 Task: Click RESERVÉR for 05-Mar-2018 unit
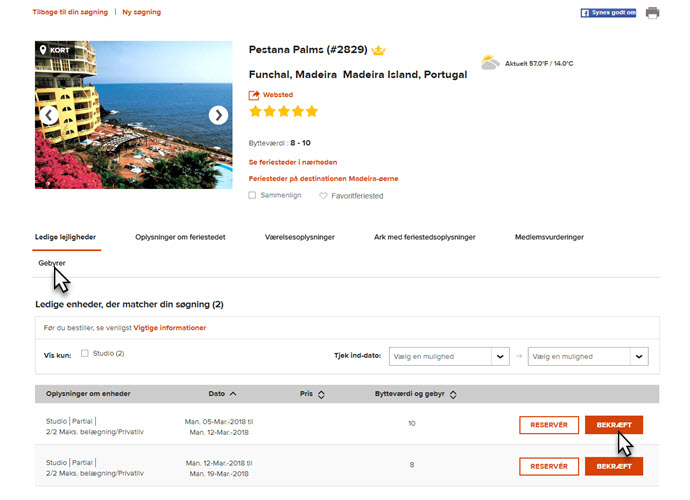click(549, 425)
